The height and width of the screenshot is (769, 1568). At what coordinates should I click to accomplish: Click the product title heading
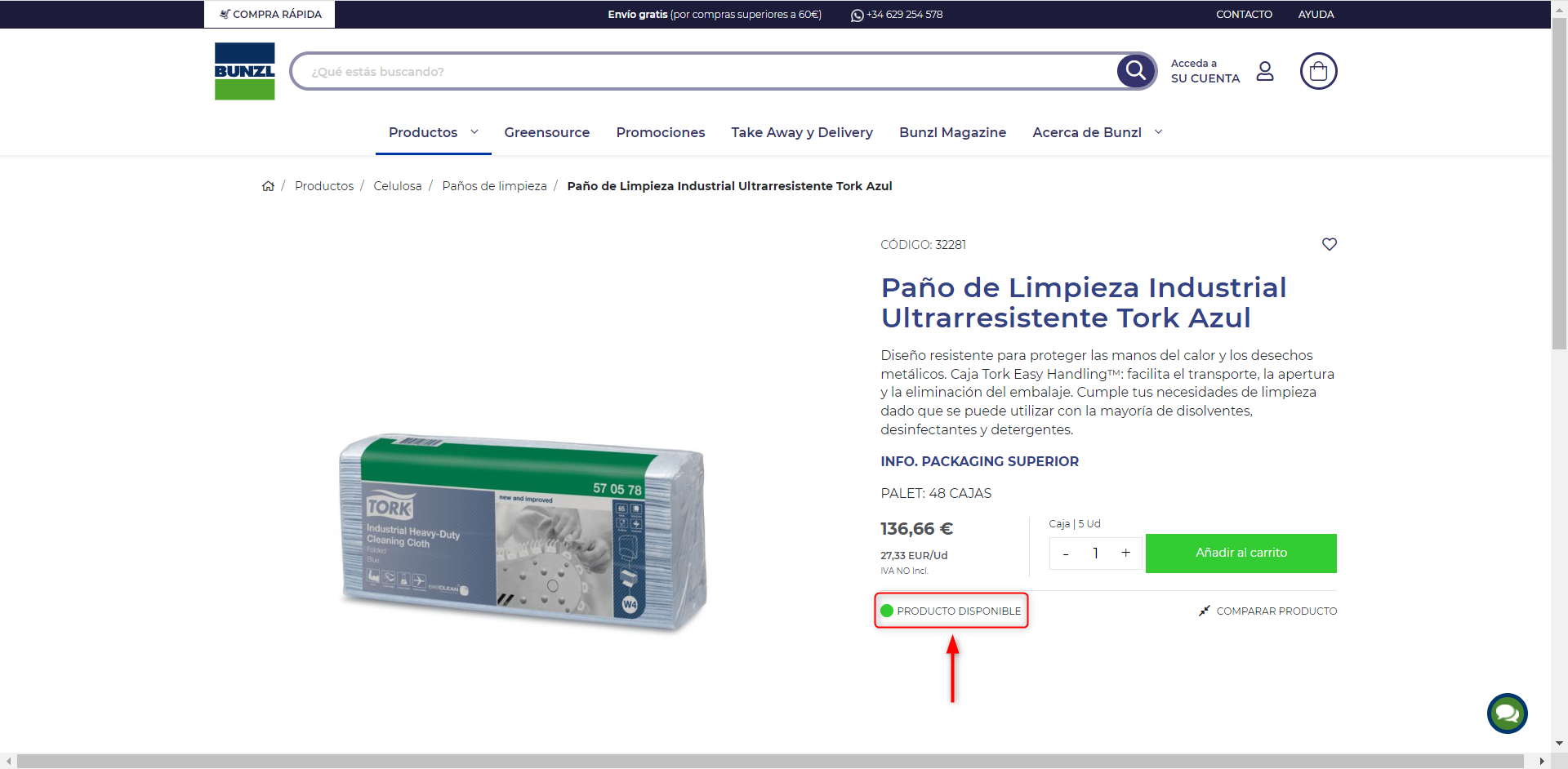(1084, 302)
